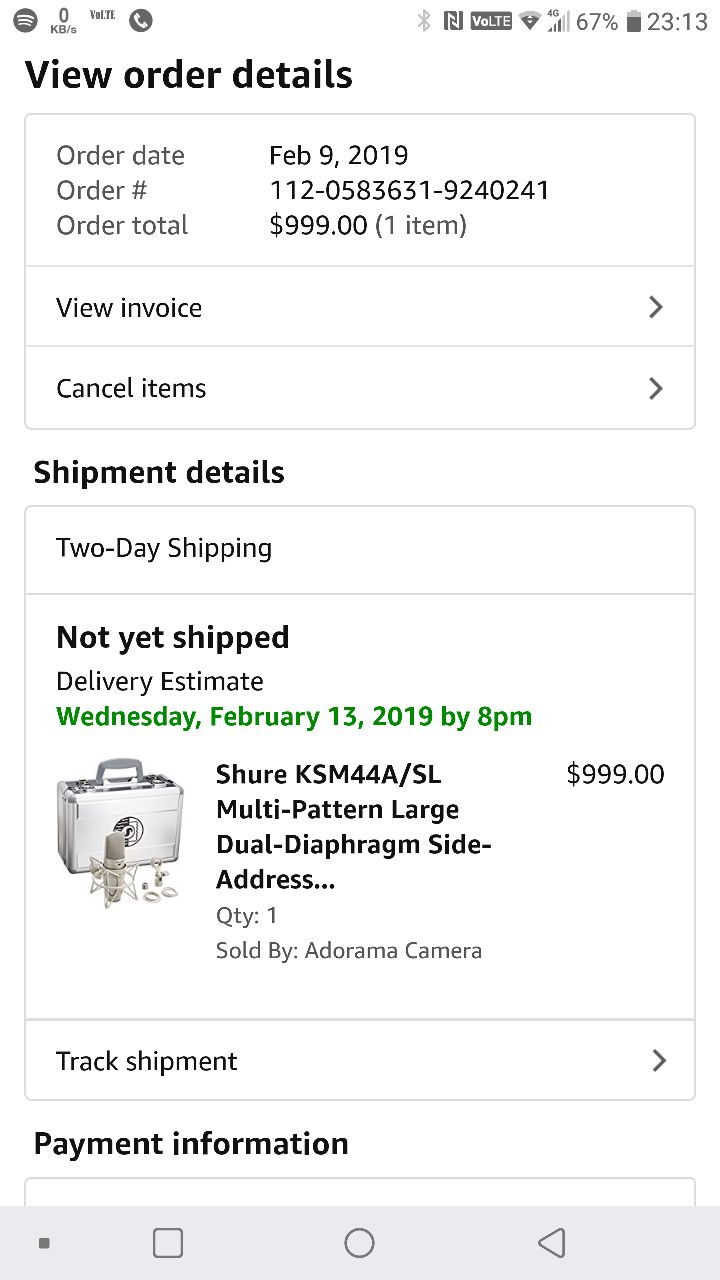The image size is (720, 1280).
Task: Tap the small dot navigation bar icon
Action: pos(44,1243)
